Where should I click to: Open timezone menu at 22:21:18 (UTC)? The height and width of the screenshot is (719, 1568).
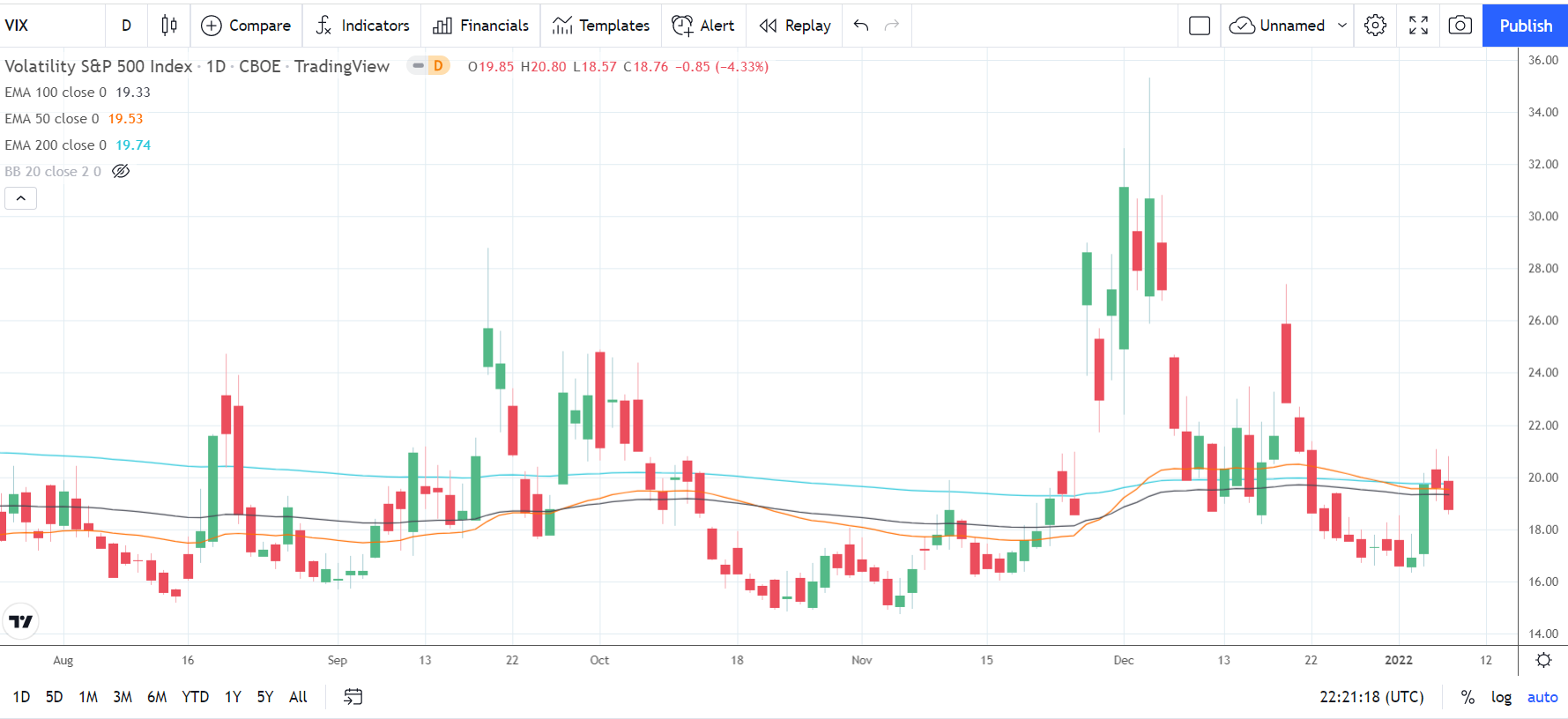click(x=1371, y=697)
